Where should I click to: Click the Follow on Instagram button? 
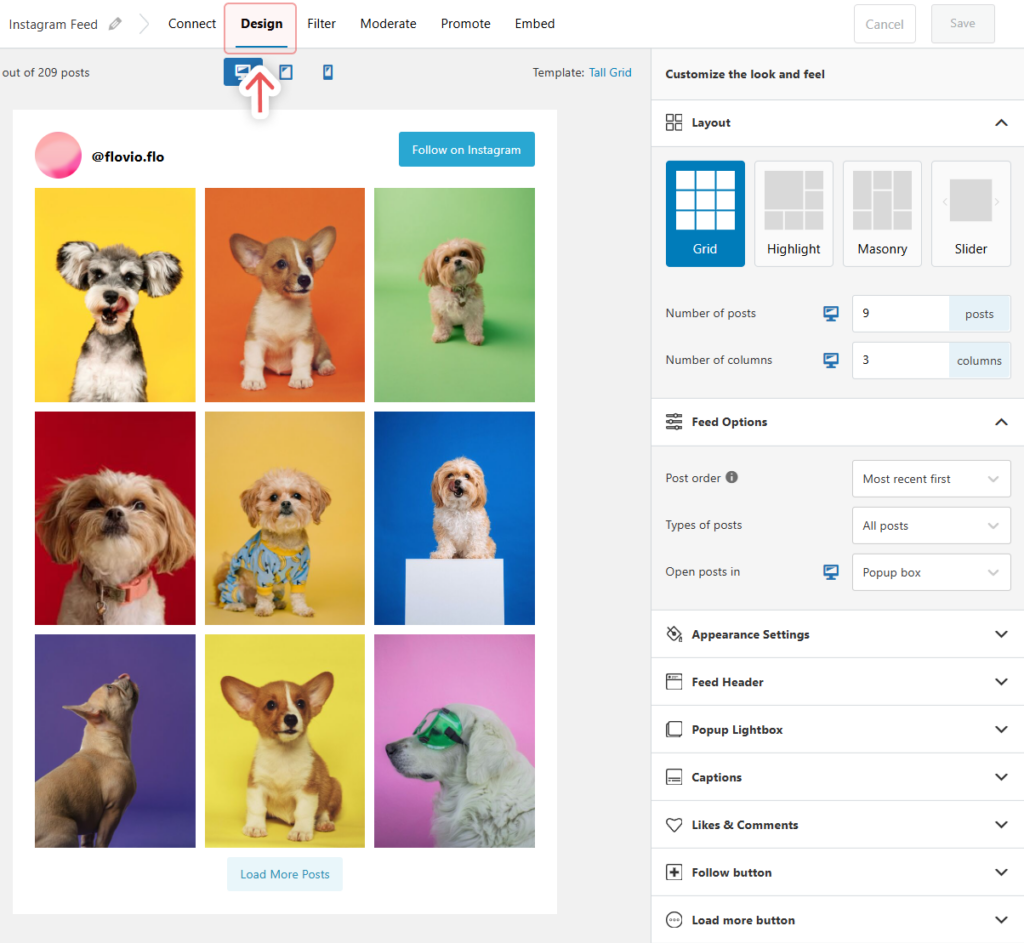[466, 147]
